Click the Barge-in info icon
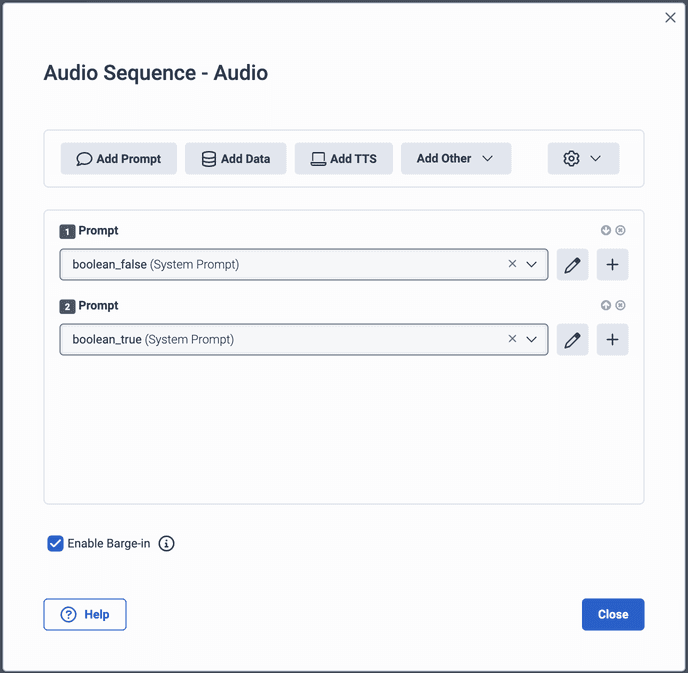Viewport: 688px width, 673px height. click(167, 544)
